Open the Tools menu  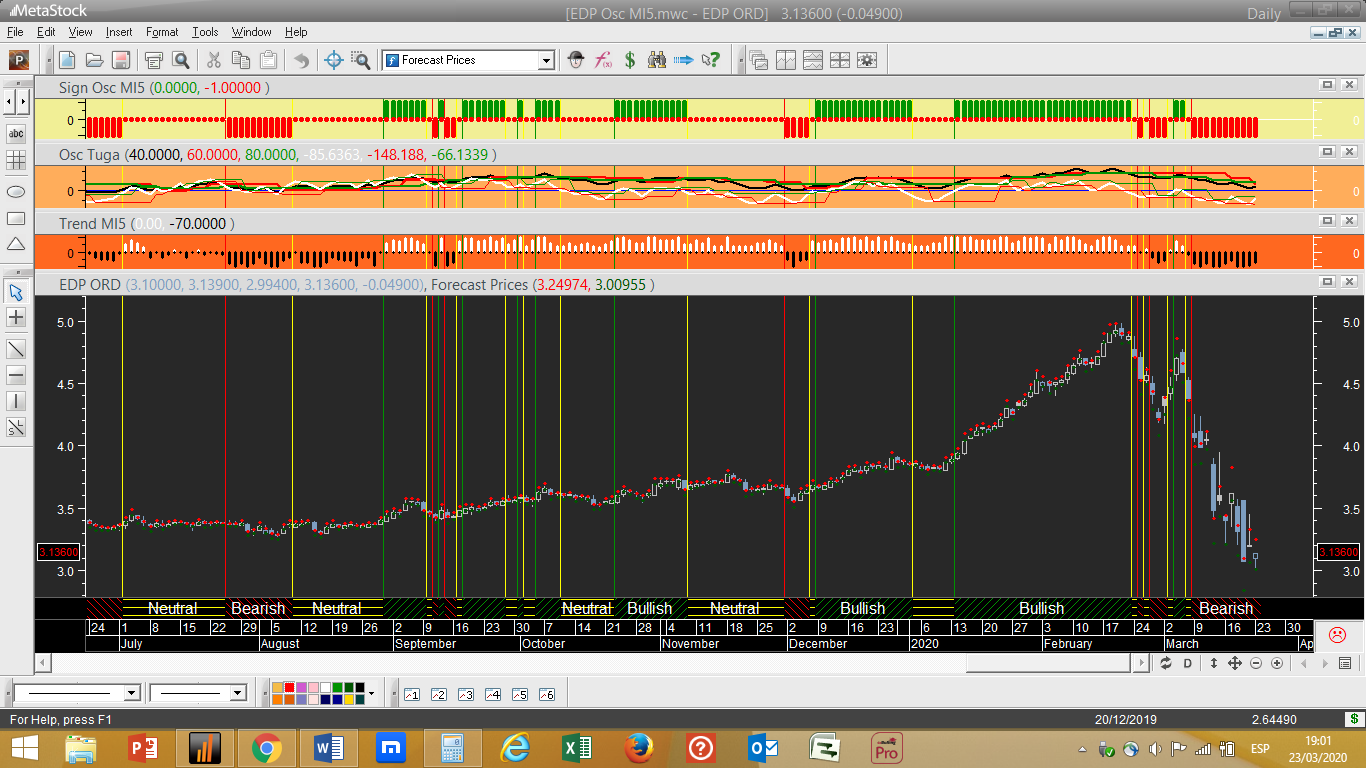point(205,32)
